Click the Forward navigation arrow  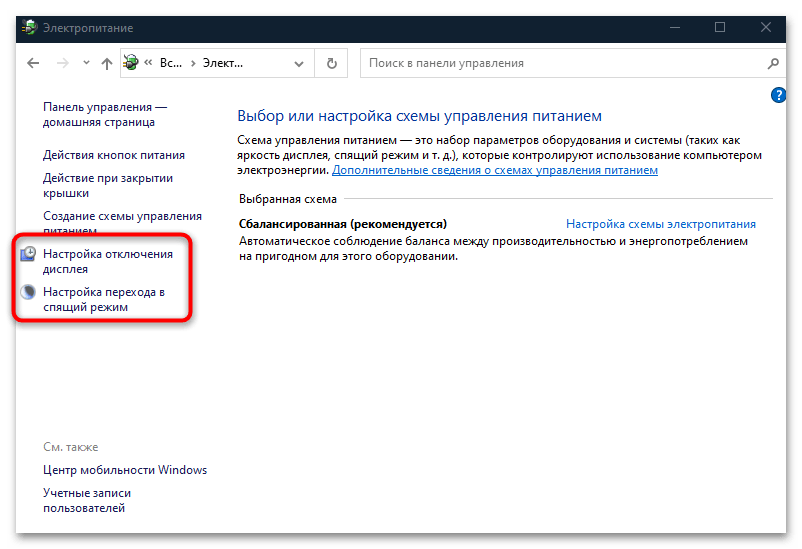(61, 63)
